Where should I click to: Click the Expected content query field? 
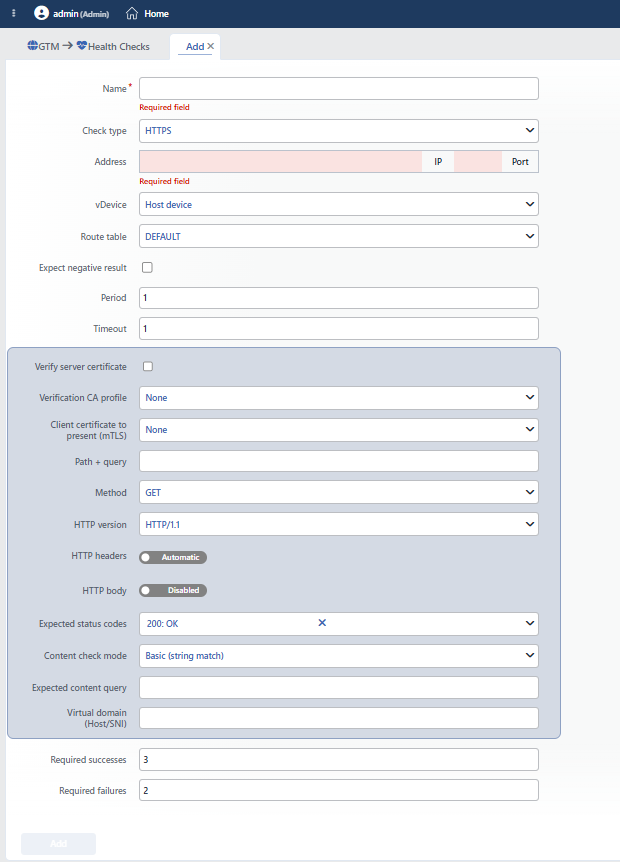339,687
